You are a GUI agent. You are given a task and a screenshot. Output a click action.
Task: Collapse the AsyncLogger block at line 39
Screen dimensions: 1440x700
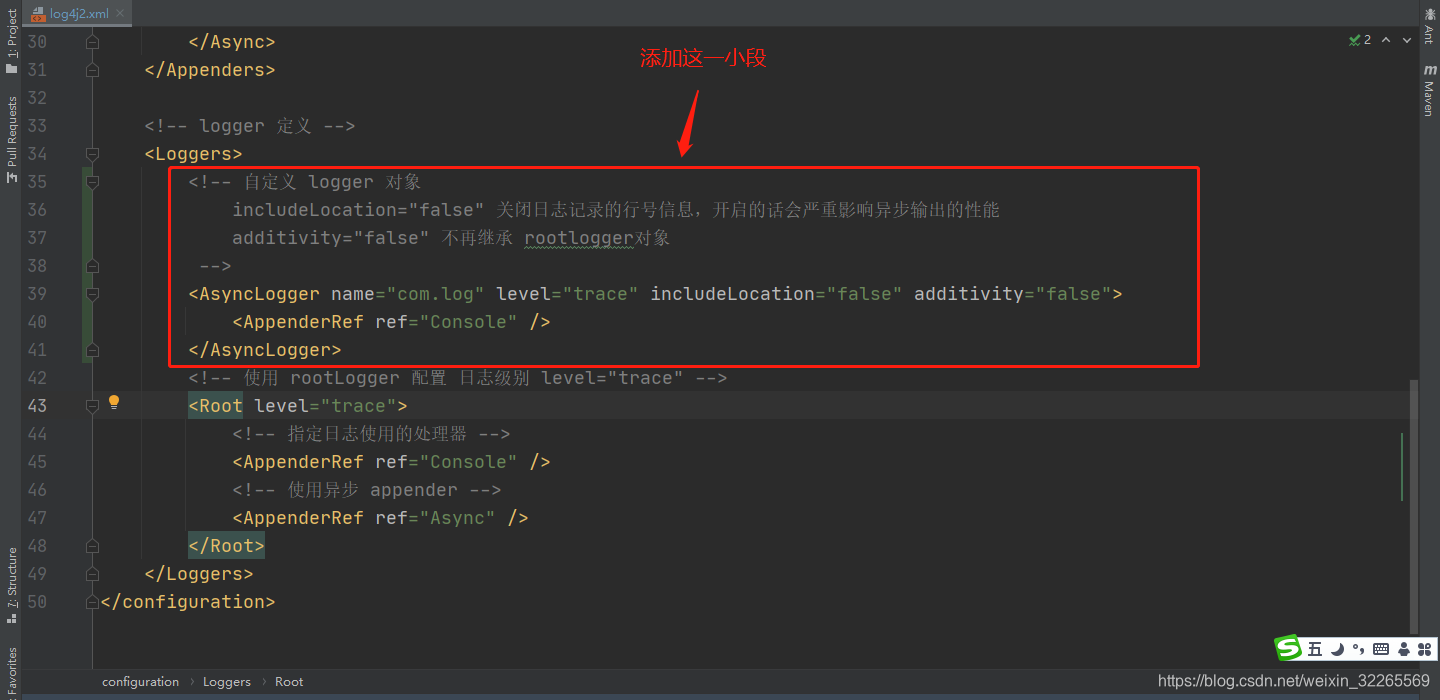pos(92,294)
